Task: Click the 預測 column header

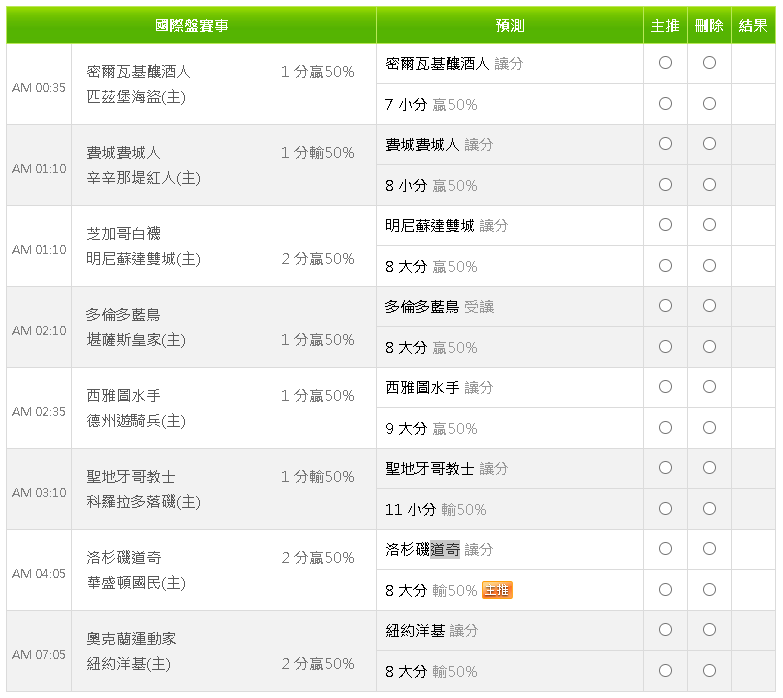Action: coord(510,25)
